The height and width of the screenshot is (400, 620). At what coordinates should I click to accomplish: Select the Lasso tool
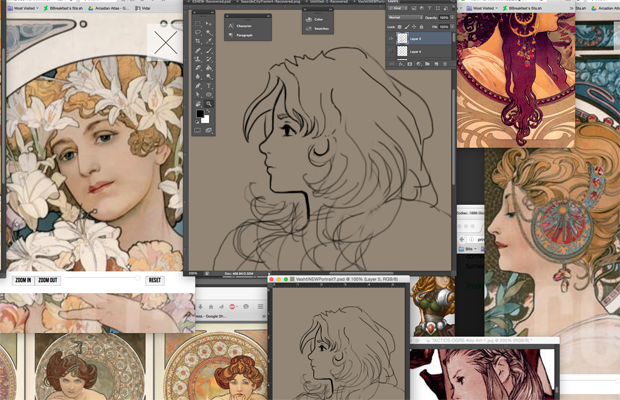click(x=198, y=32)
